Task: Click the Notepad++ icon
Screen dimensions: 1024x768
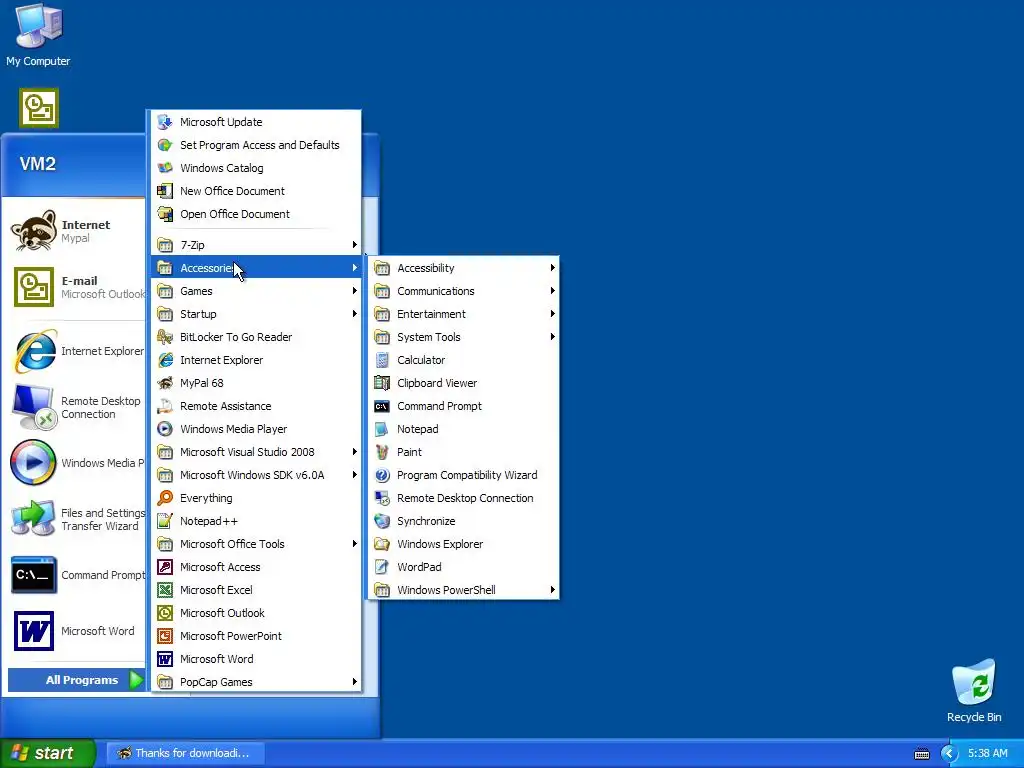Action: click(165, 521)
